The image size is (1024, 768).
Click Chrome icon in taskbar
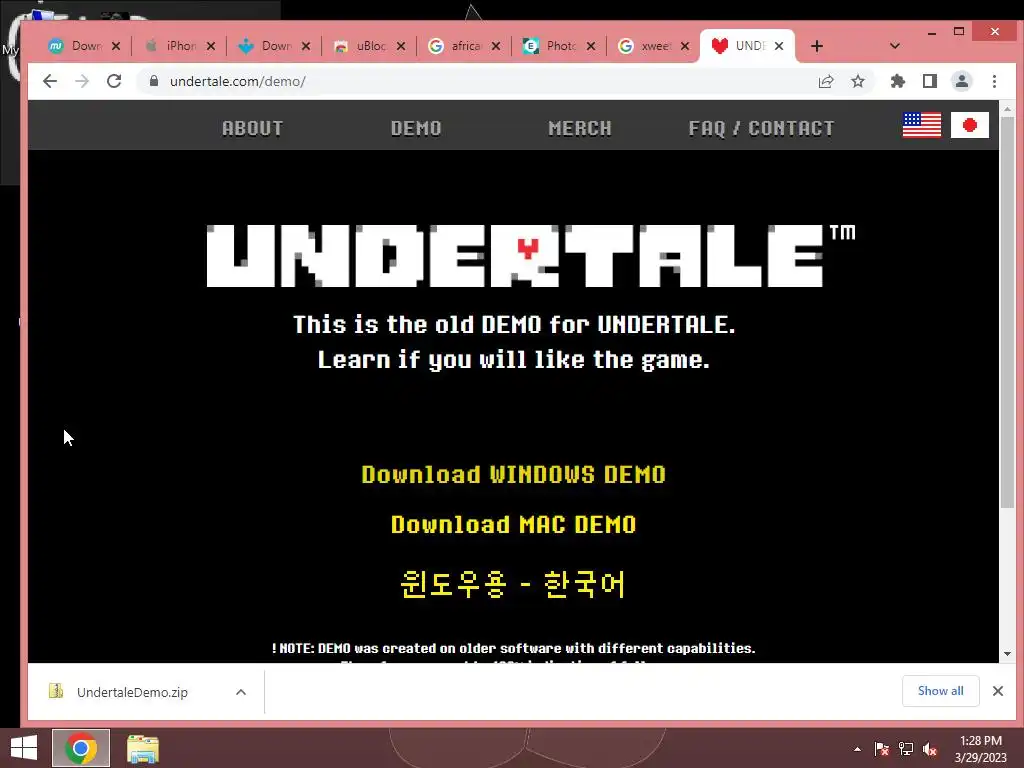pos(81,748)
